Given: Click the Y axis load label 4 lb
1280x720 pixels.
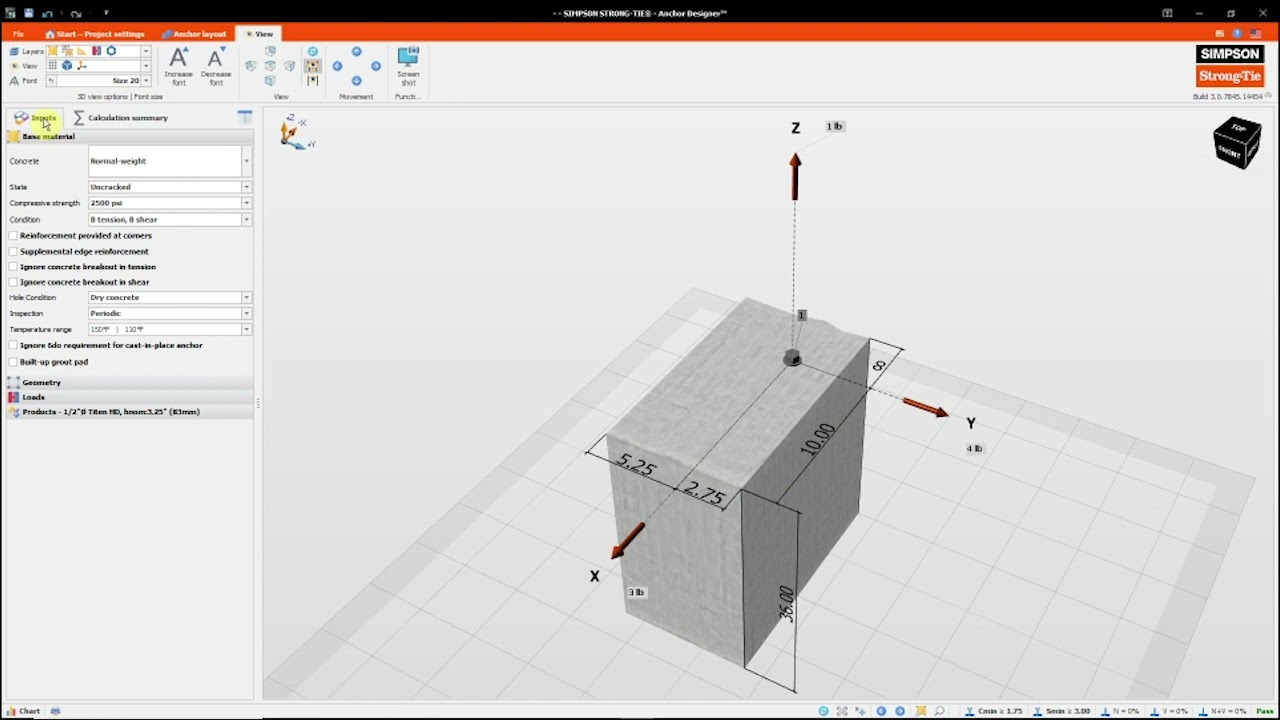Looking at the screenshot, I should pos(974,449).
